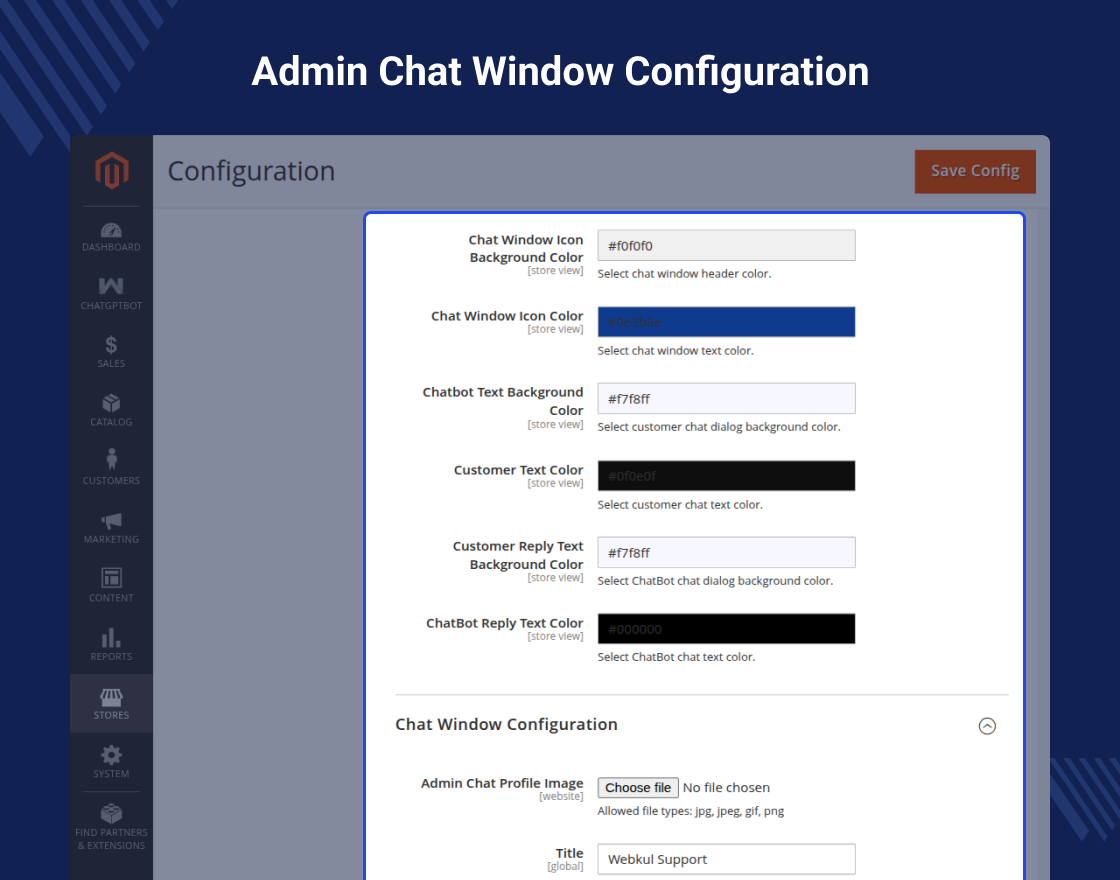This screenshot has width=1120, height=880.
Task: Collapse the Chat Window Configuration section
Action: coord(986,726)
